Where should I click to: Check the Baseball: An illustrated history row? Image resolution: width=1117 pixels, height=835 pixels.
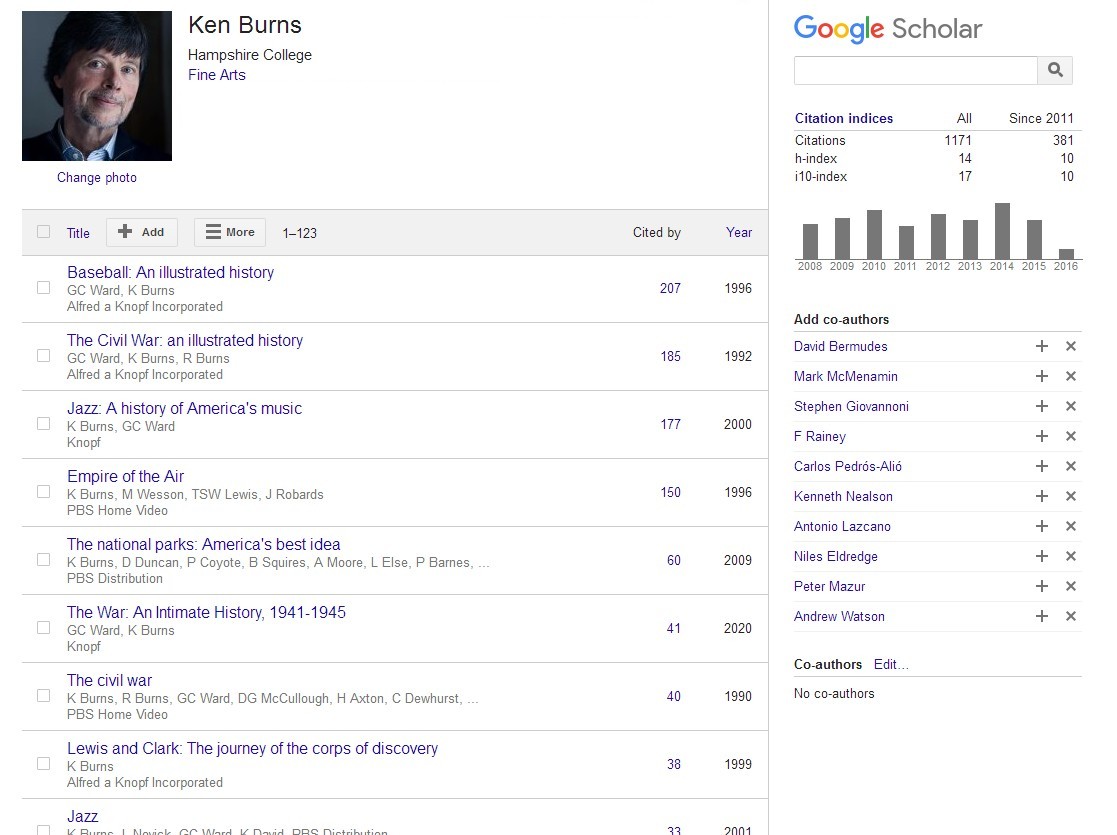point(43,287)
